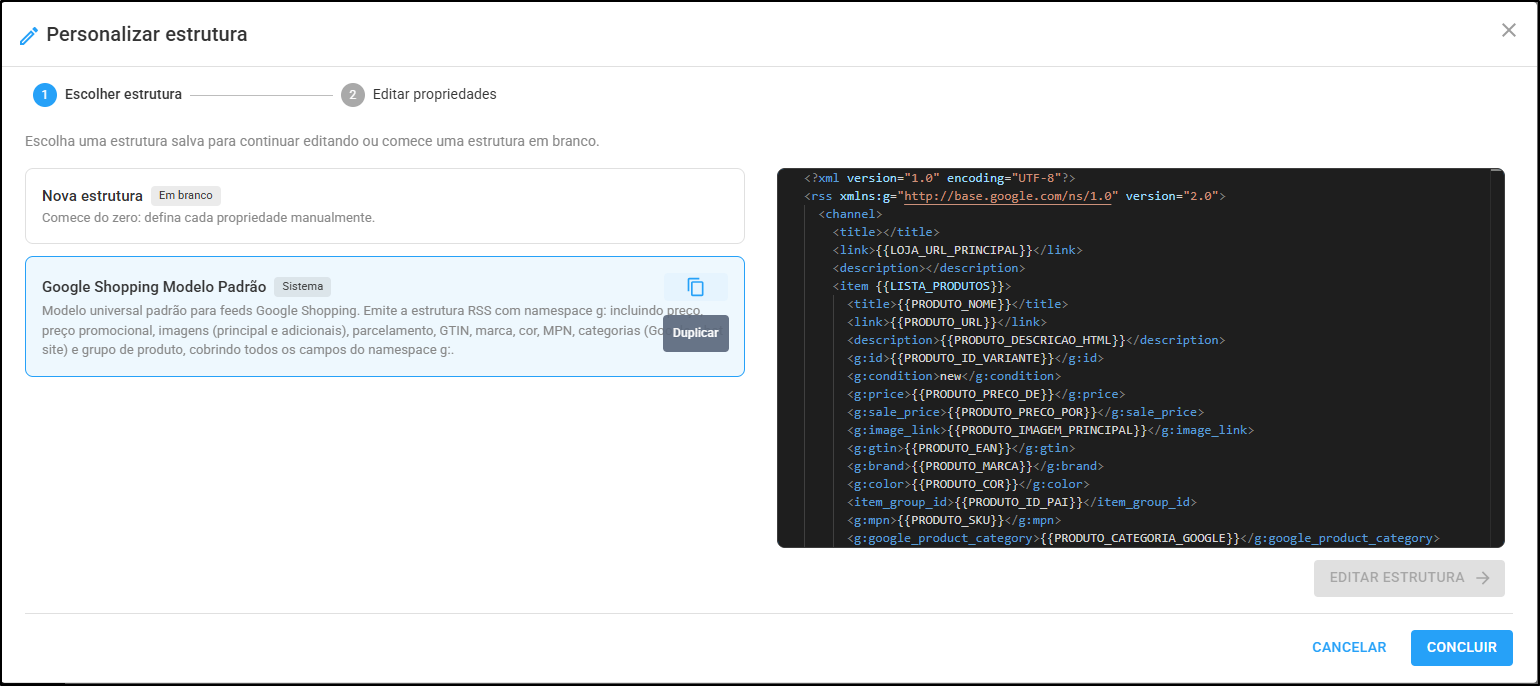Image resolution: width=1540 pixels, height=686 pixels.
Task: Choose the Nova estrutura blank card
Action: (x=385, y=206)
